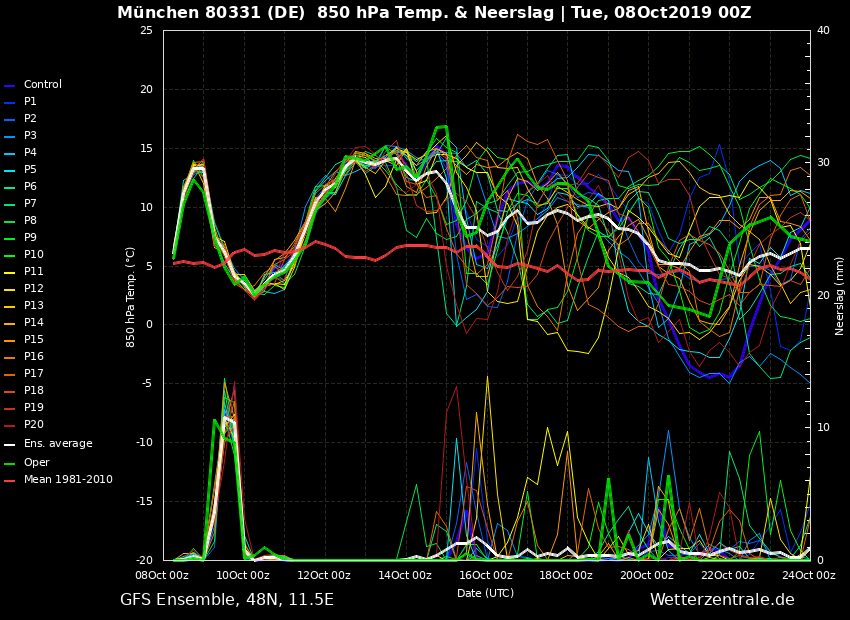Select the P16 legend entry
This screenshot has height=620, width=850.
tap(33, 357)
